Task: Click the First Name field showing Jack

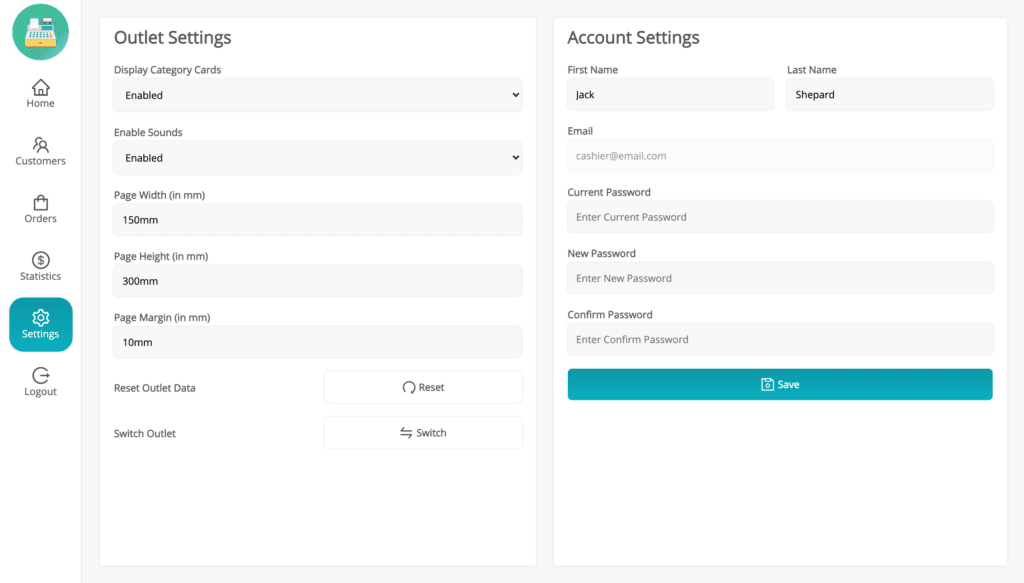Action: [670, 94]
